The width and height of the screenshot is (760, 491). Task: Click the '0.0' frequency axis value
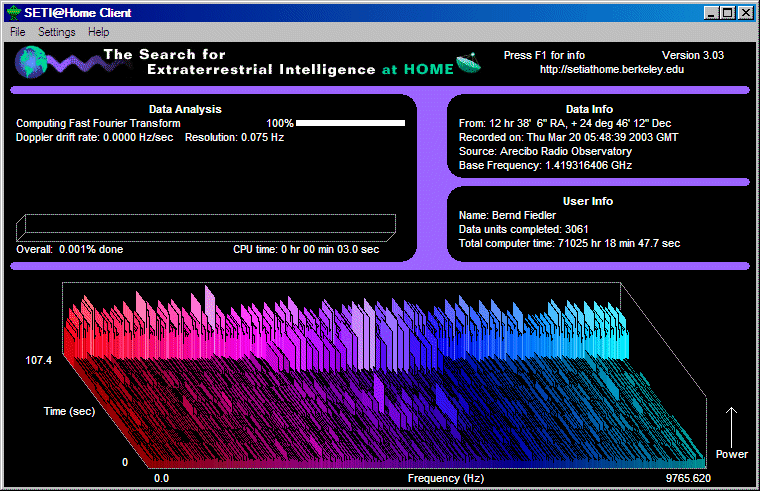click(x=161, y=478)
